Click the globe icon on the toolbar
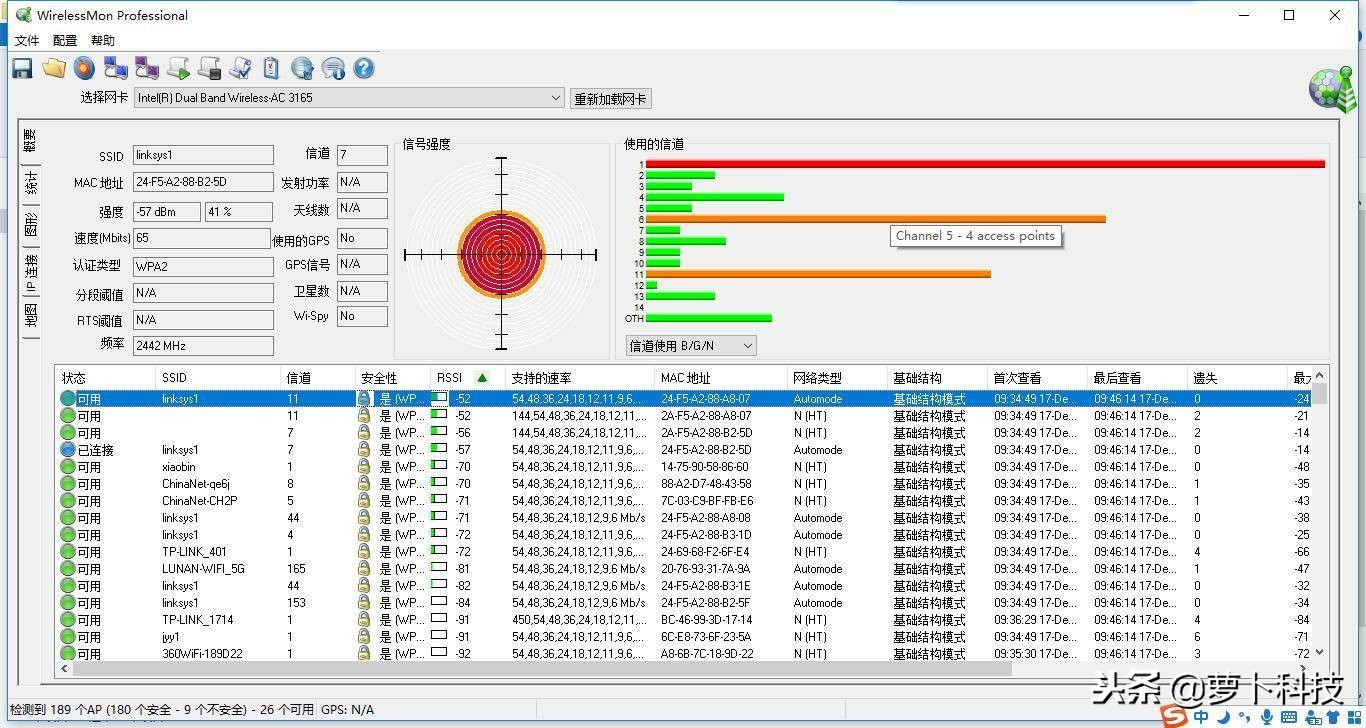 (302, 68)
